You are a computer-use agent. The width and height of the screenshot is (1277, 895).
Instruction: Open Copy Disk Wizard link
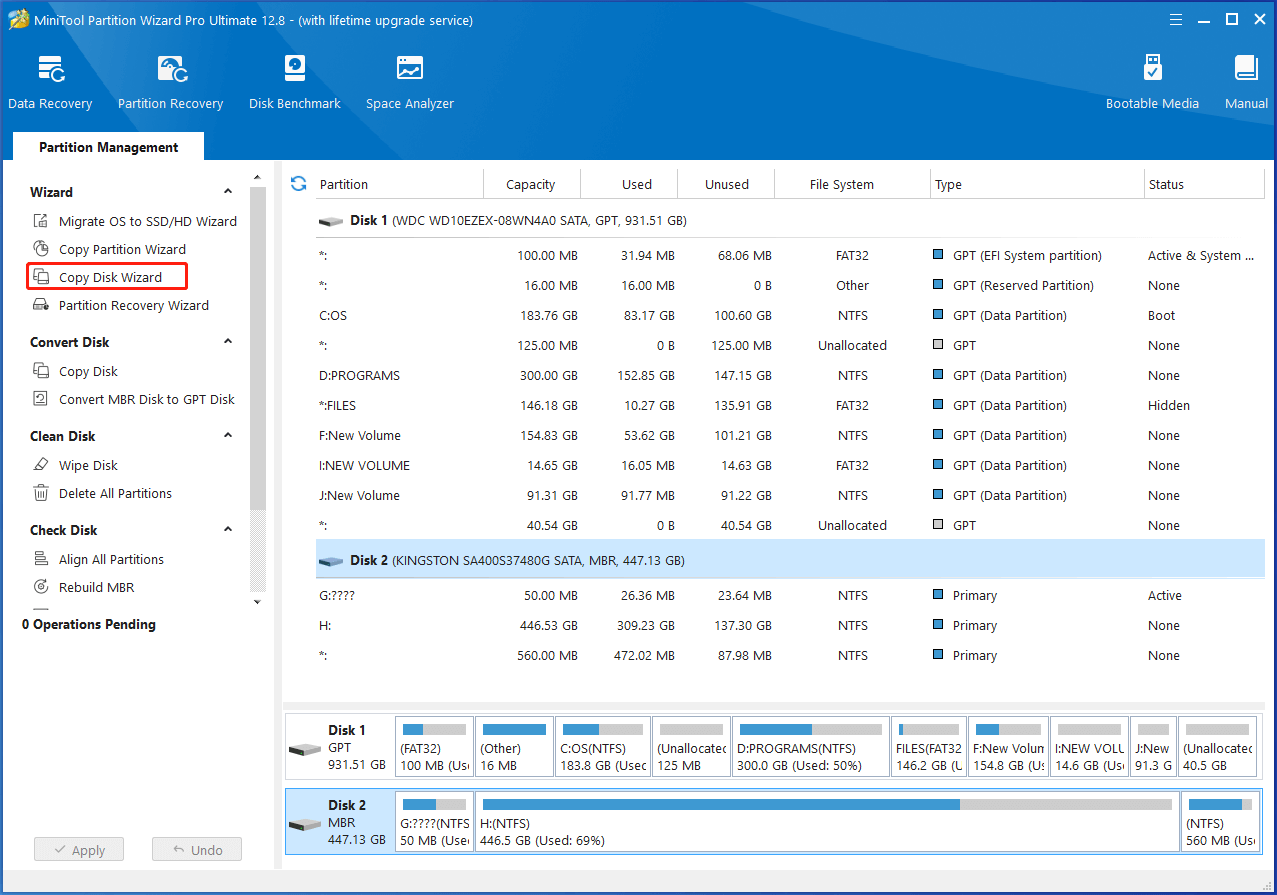(x=110, y=277)
